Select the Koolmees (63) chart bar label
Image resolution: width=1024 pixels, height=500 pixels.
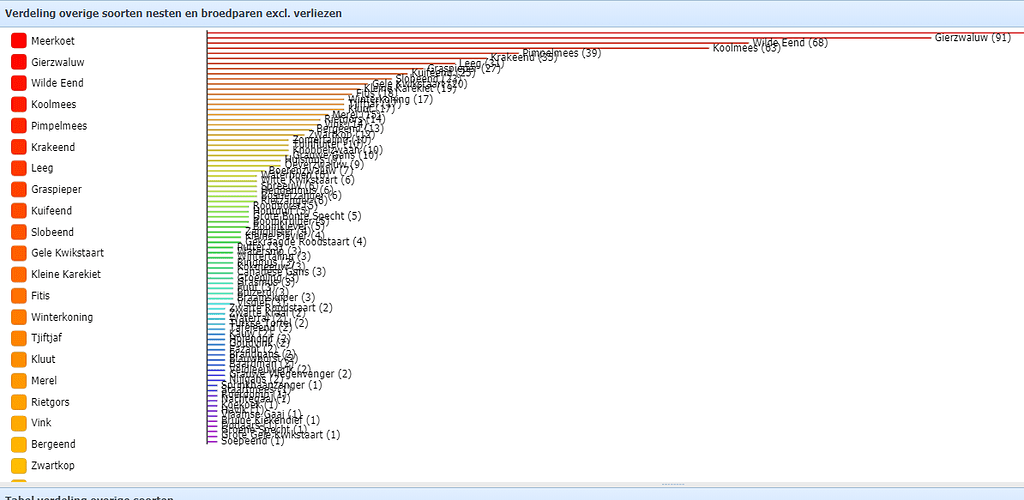pyautogui.click(x=746, y=48)
